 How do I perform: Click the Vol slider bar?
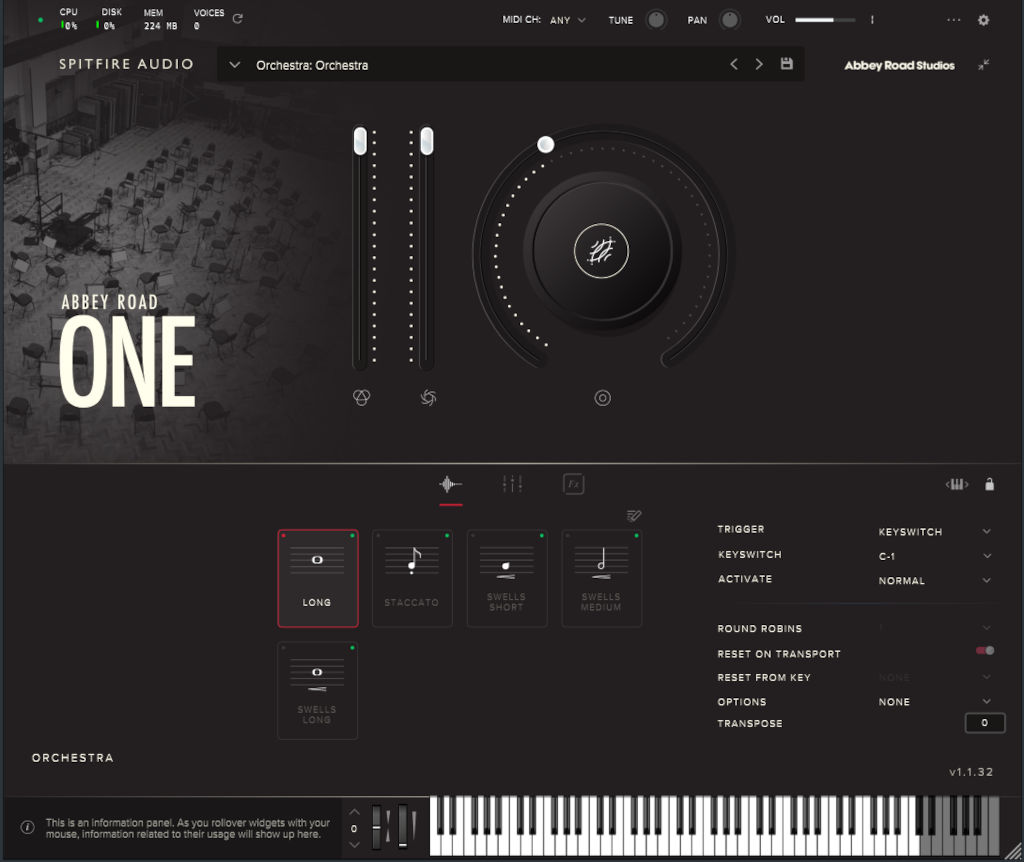[x=825, y=20]
